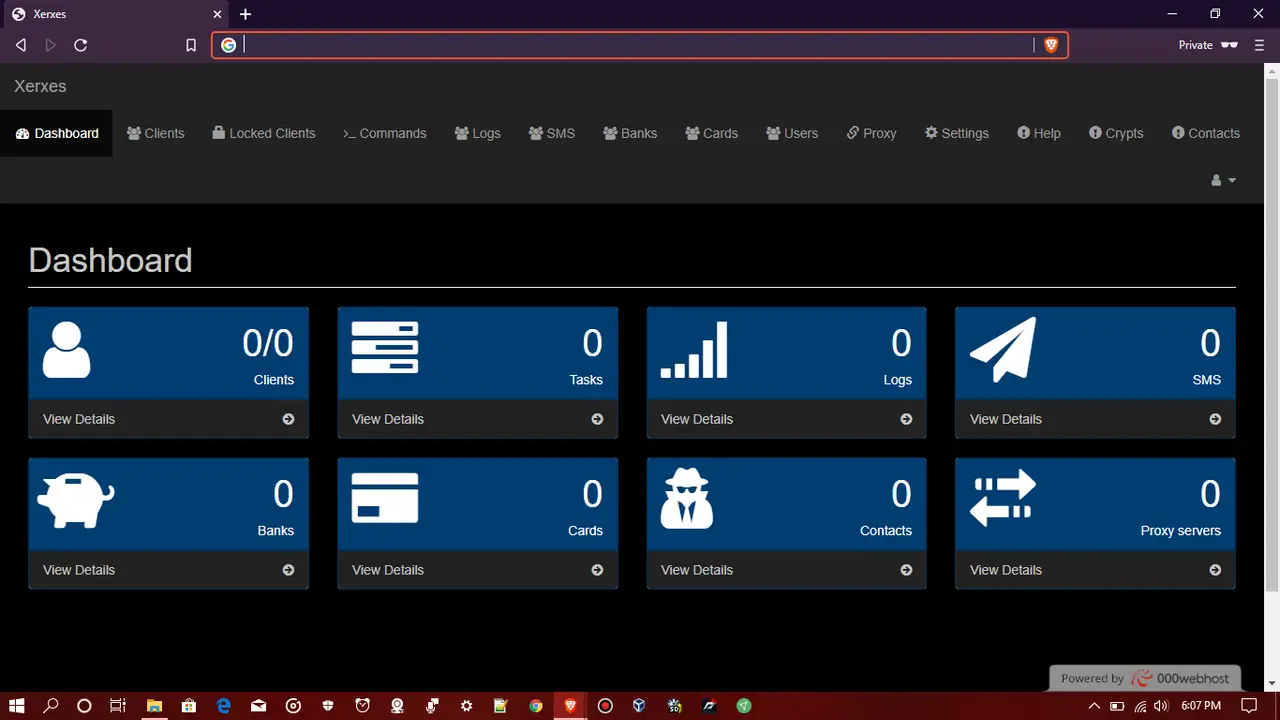Click the SMS paper plane icon
This screenshot has width=1280, height=720.
coord(1003,350)
